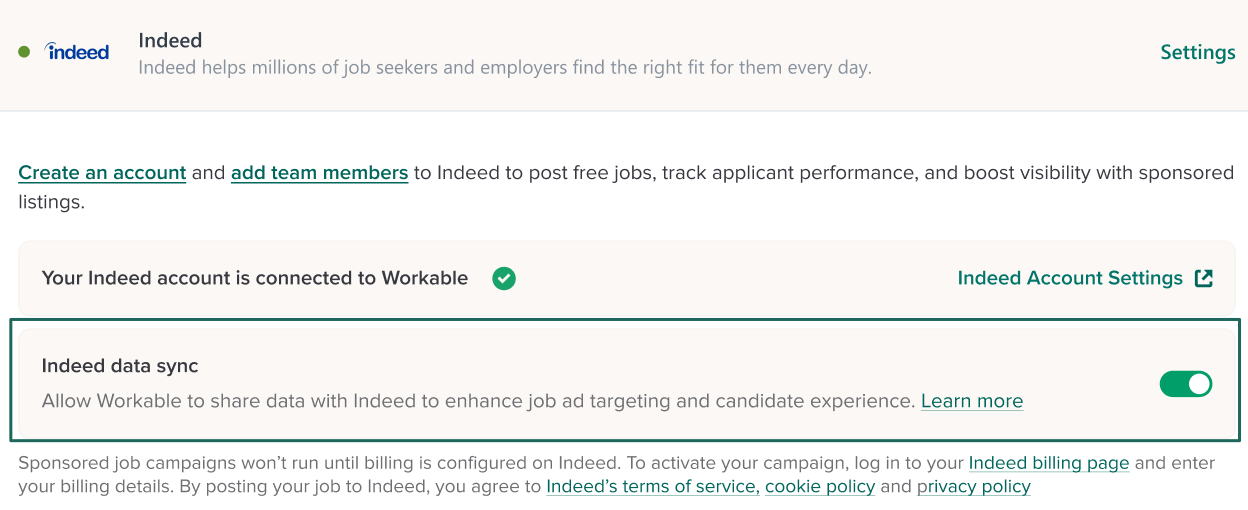Click the Indeed logo icon
Screen dimensions: 1248x510
click(78, 52)
